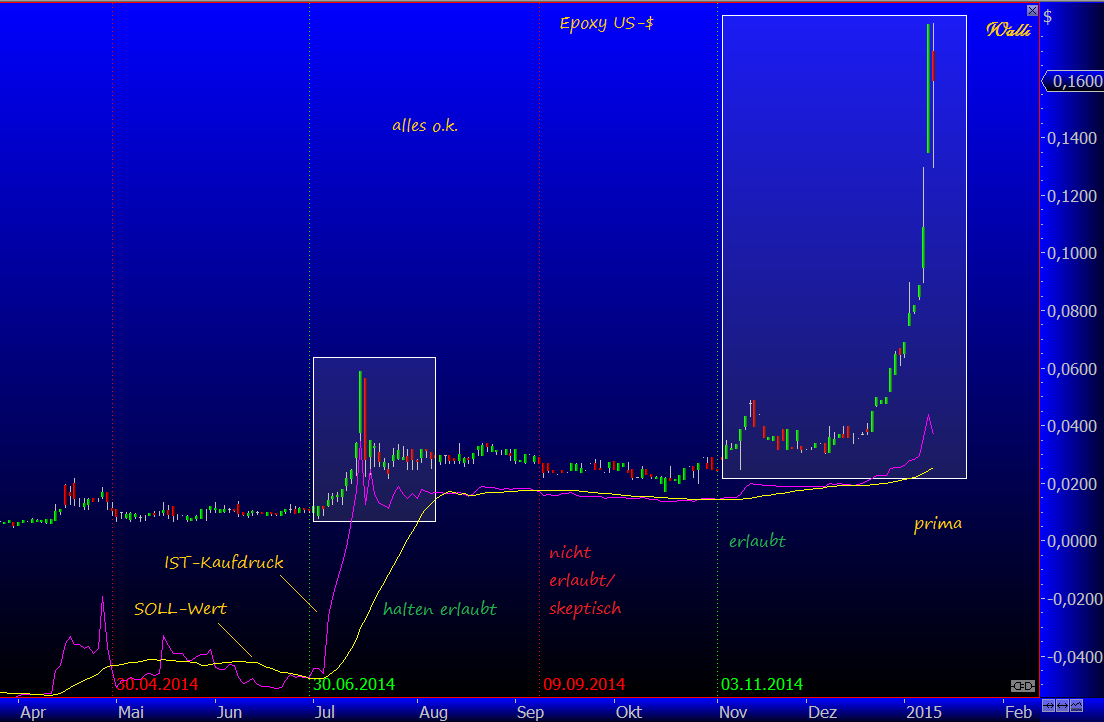Select the 'halten erlaubt' green annotation
This screenshot has width=1104, height=722.
440,609
